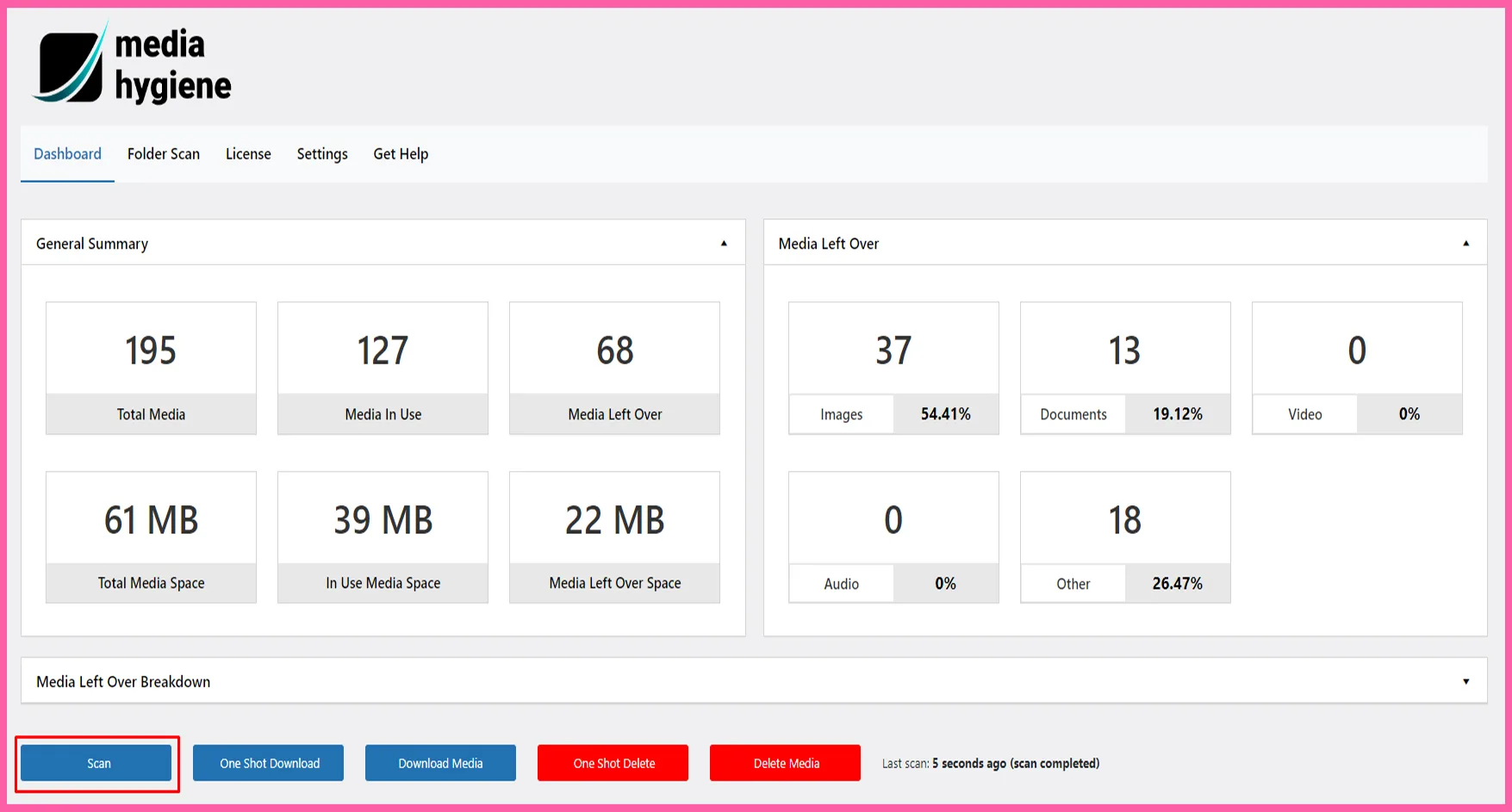
Task: Click the Media In Use card
Action: point(383,368)
